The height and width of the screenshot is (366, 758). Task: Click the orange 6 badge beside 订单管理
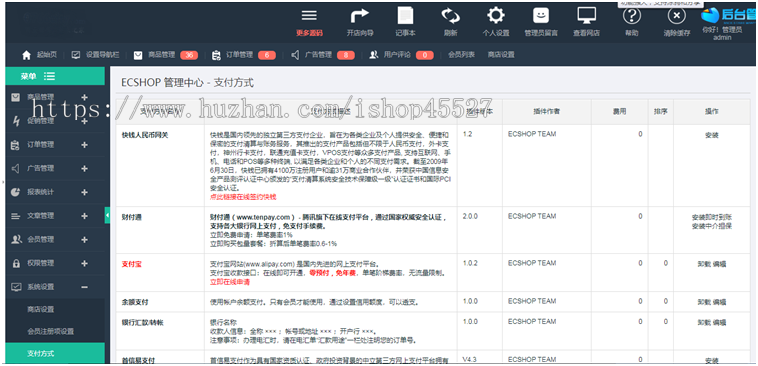point(267,55)
